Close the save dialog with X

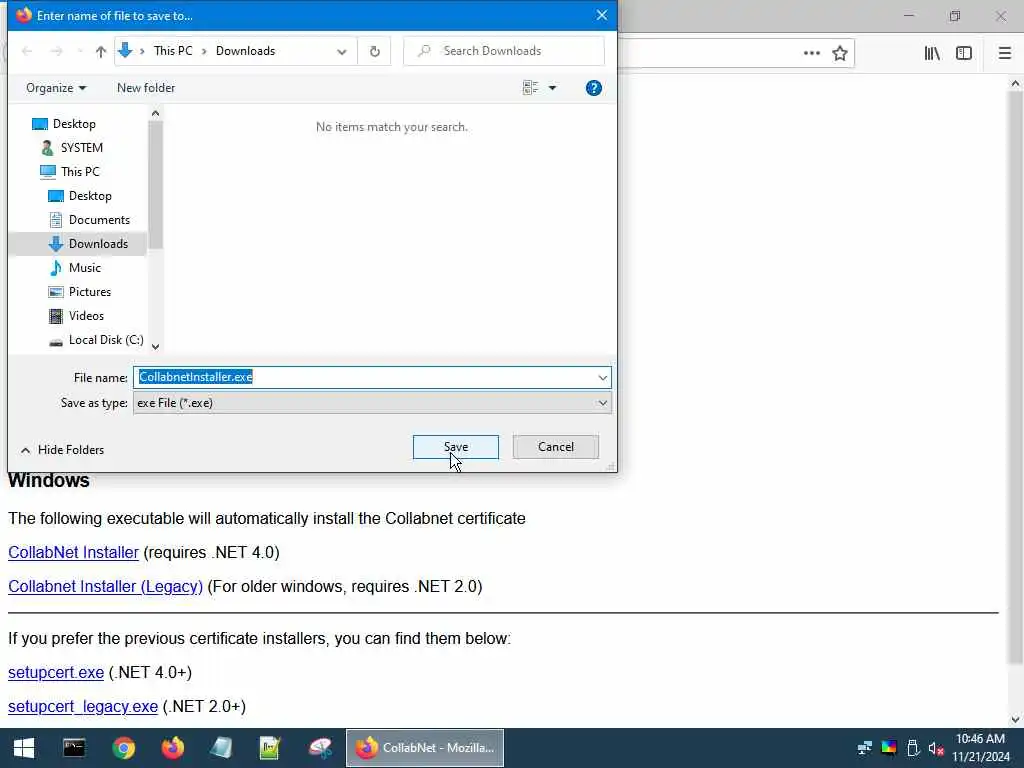(601, 15)
